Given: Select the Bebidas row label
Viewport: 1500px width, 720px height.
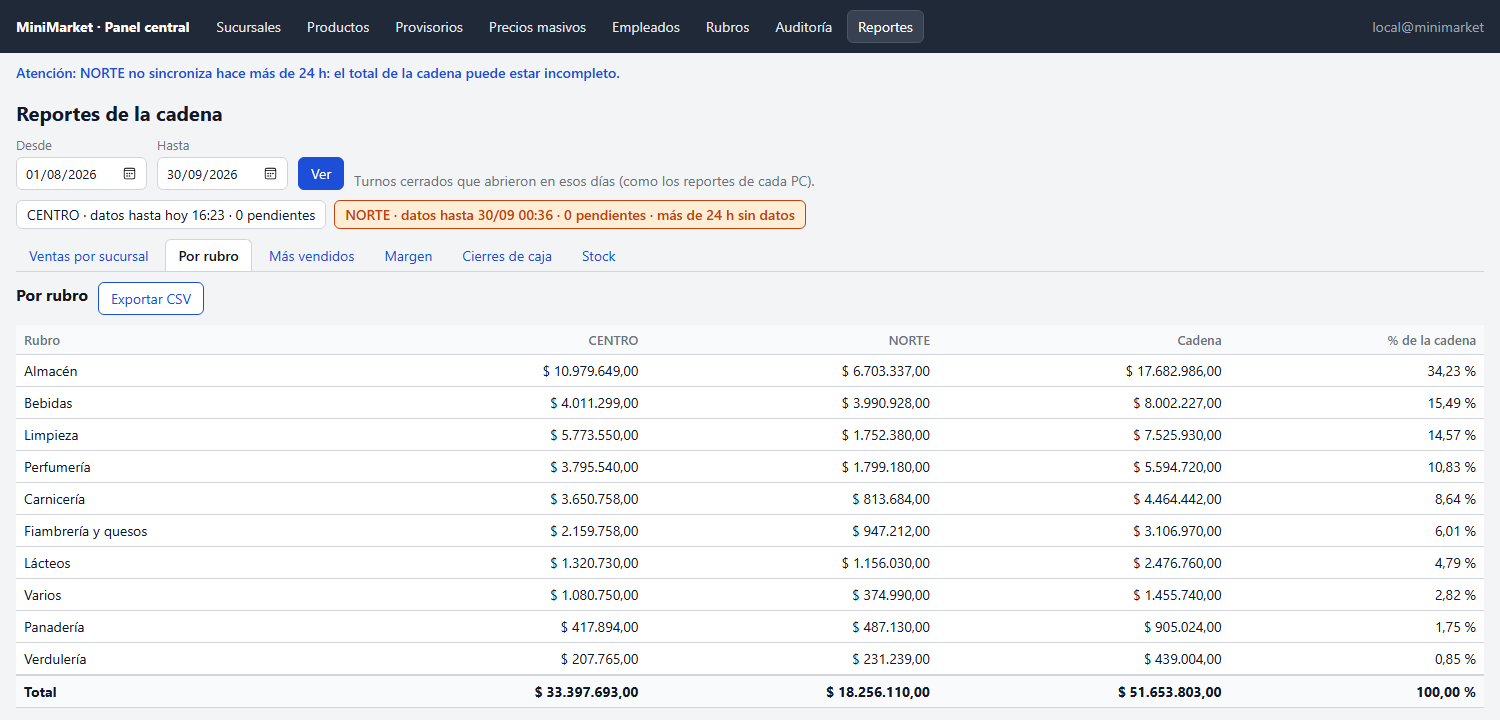Looking at the screenshot, I should [48, 403].
